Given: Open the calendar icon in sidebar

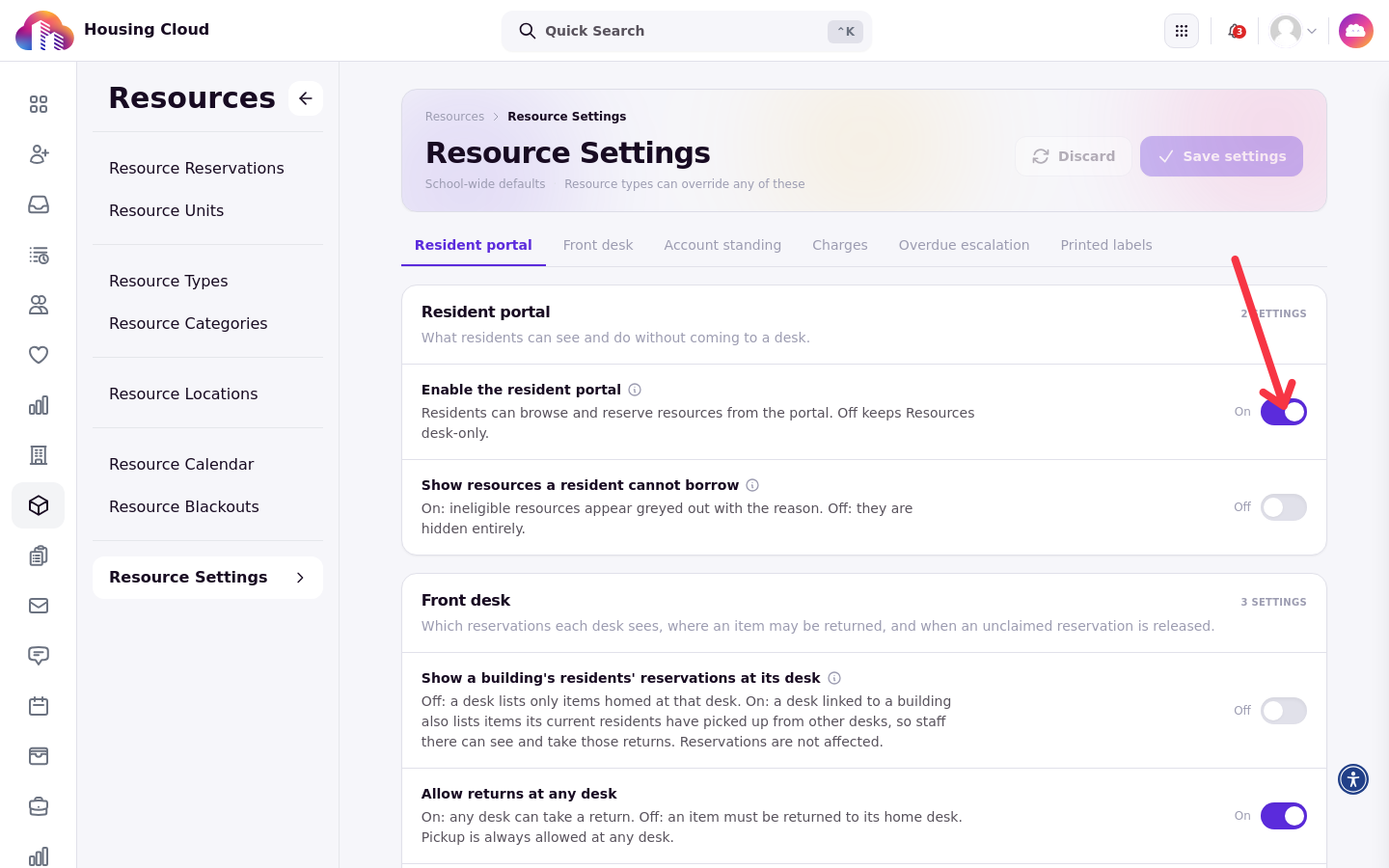Looking at the screenshot, I should [39, 706].
